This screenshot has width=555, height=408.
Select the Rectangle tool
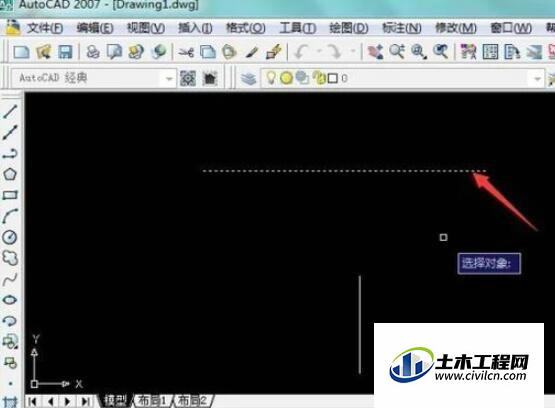tap(10, 195)
